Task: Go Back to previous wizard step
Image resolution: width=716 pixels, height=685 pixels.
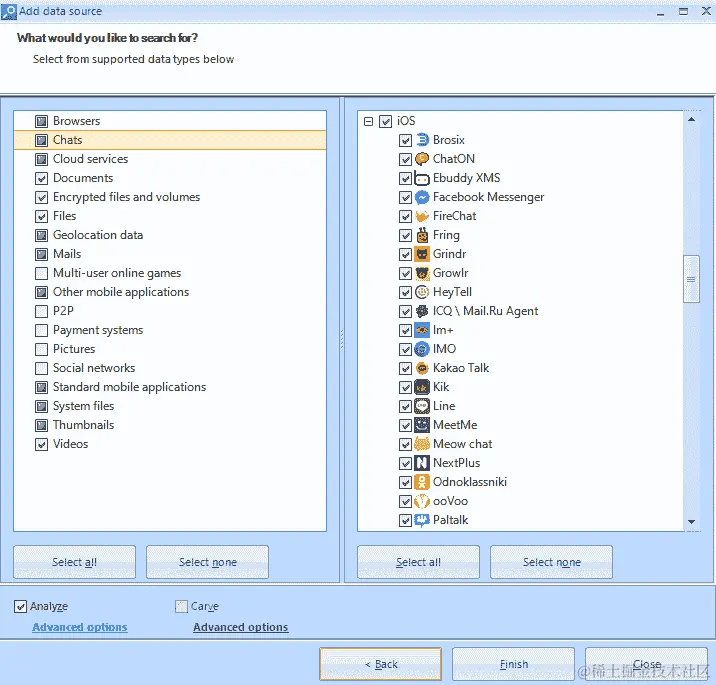Action: pos(381,664)
